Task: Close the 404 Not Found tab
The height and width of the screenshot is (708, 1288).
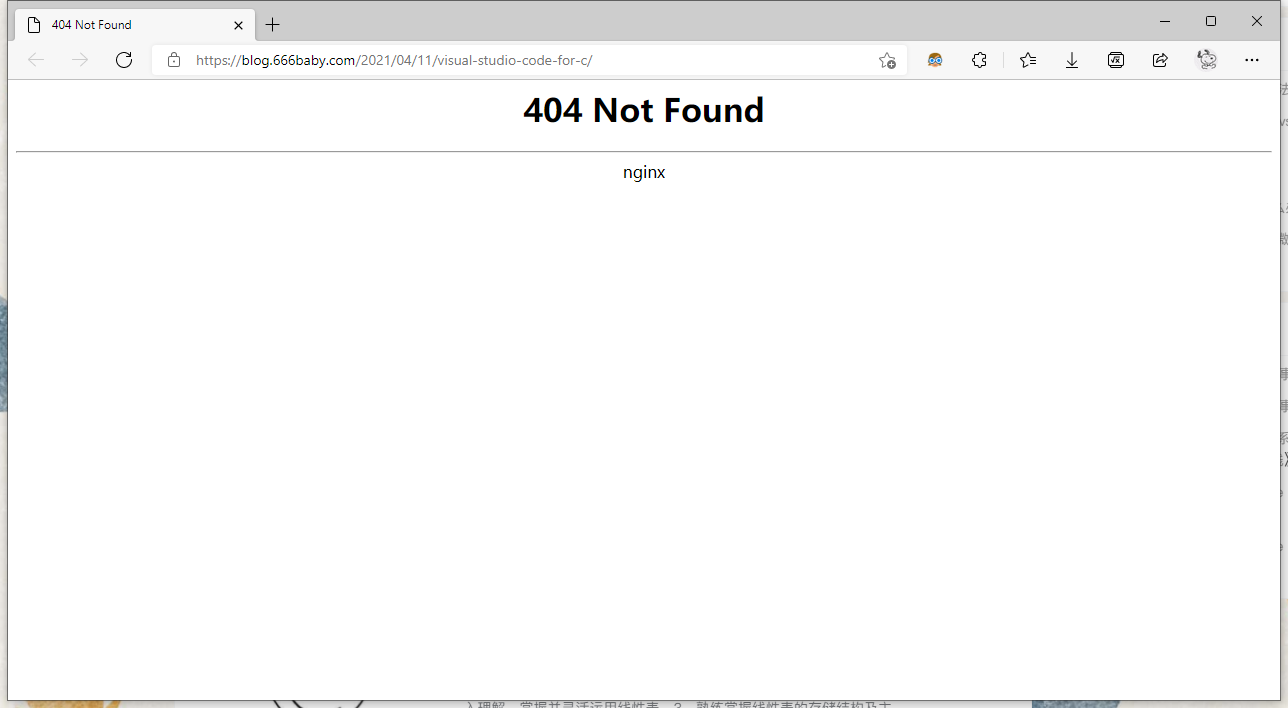Action: click(238, 25)
